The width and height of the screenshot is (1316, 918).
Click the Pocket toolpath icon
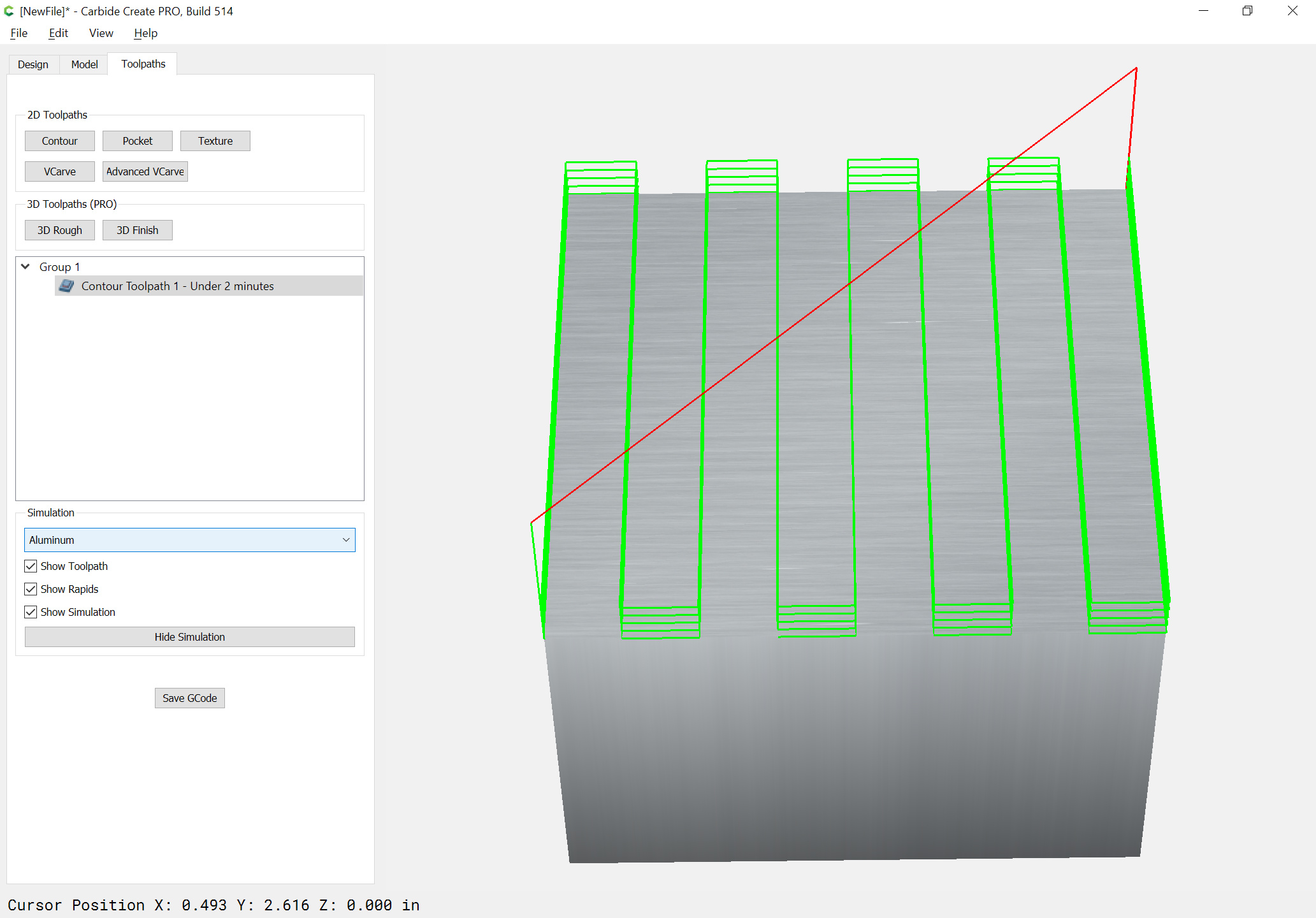pos(136,140)
